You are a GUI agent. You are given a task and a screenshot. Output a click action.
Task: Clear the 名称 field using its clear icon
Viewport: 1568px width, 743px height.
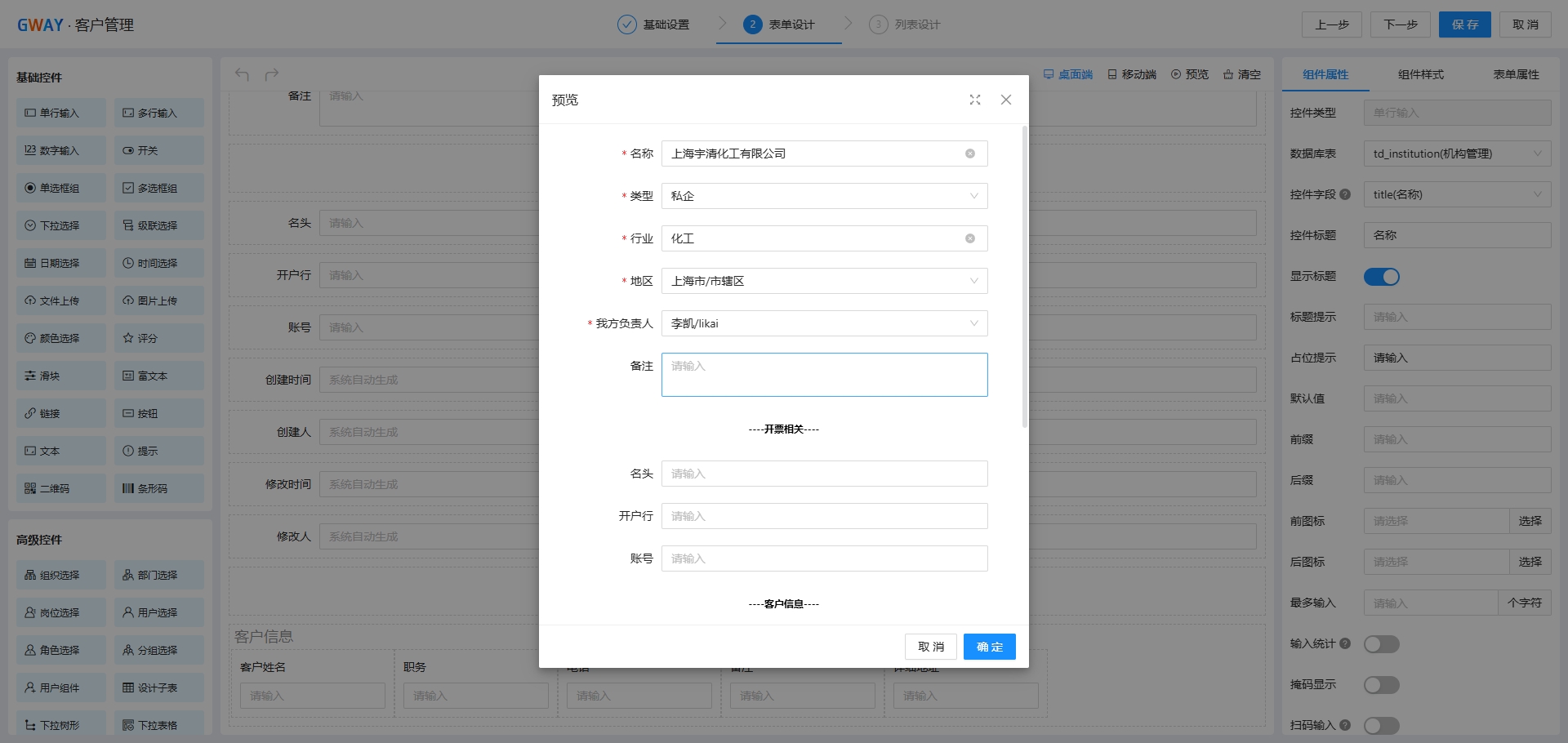click(x=970, y=153)
